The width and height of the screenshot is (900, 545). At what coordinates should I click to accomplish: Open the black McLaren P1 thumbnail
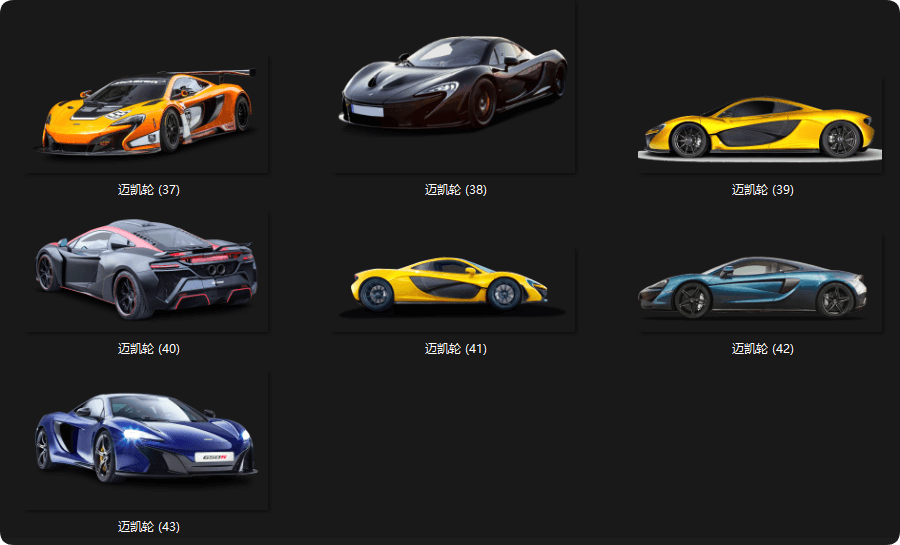[454, 85]
